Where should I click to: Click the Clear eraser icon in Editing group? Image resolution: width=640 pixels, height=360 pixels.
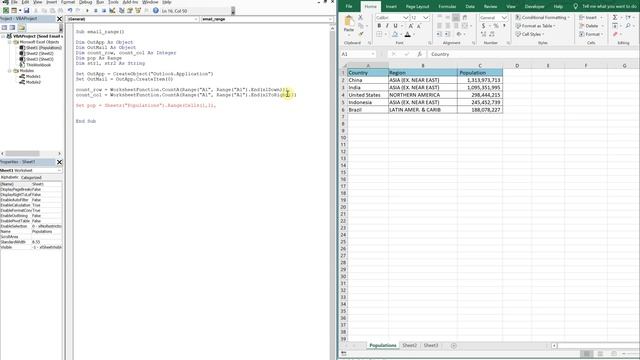(x=615, y=34)
